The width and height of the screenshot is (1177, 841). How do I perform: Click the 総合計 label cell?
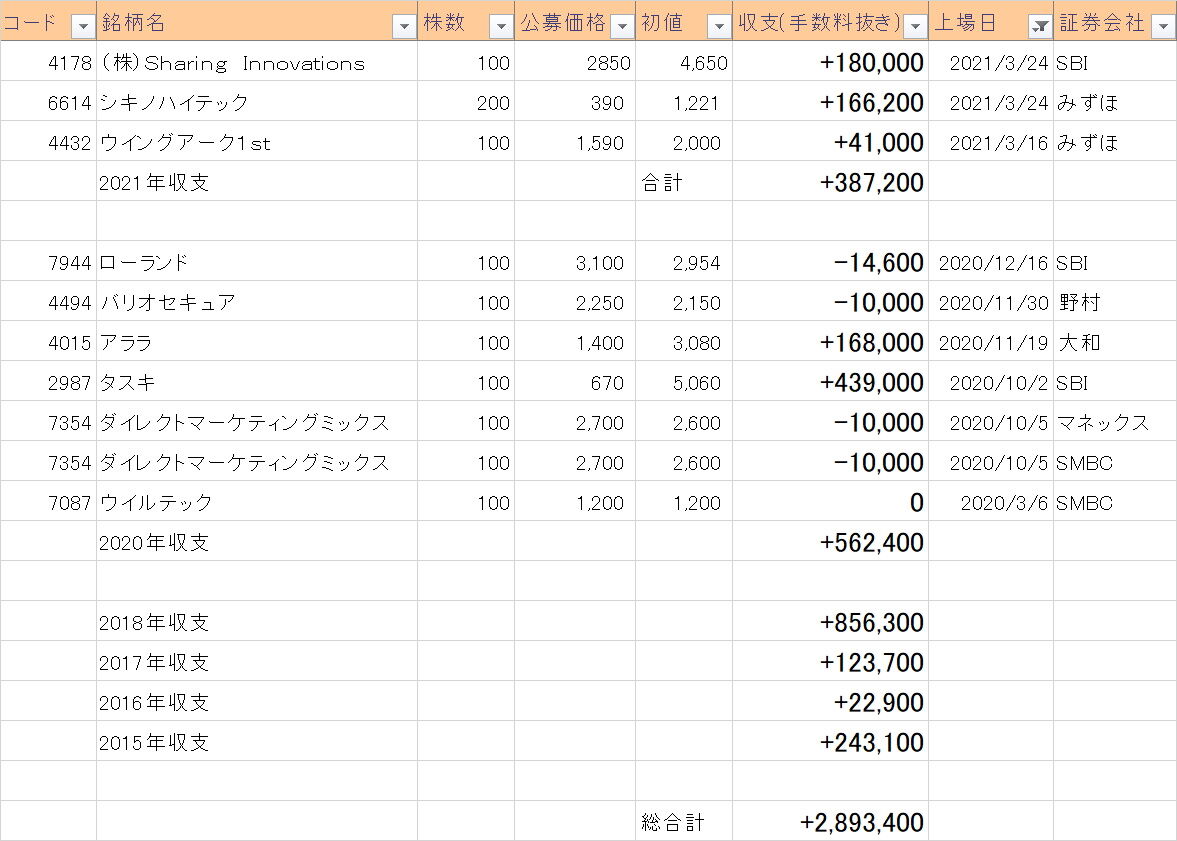pos(684,821)
